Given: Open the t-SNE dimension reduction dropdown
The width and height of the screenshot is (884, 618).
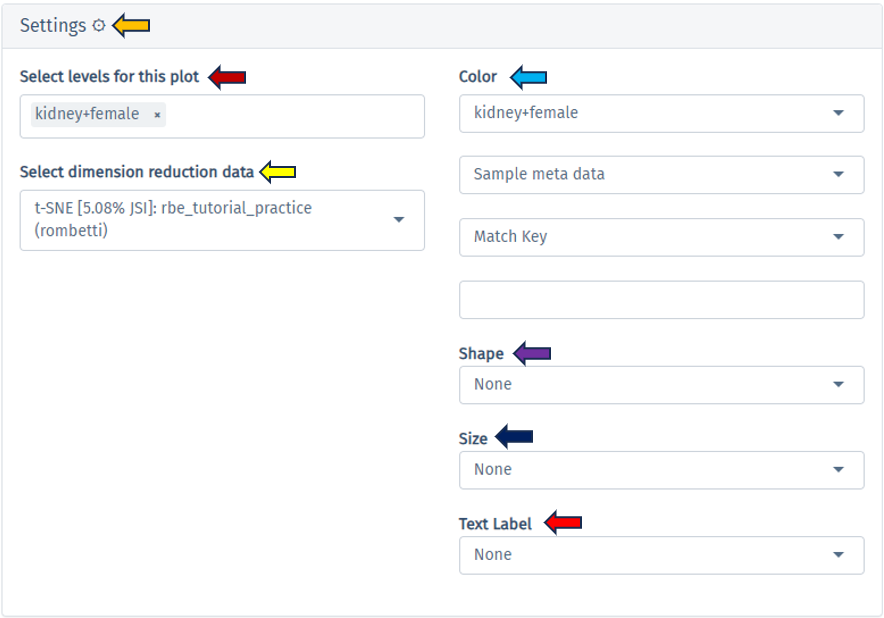Looking at the screenshot, I should [222, 220].
